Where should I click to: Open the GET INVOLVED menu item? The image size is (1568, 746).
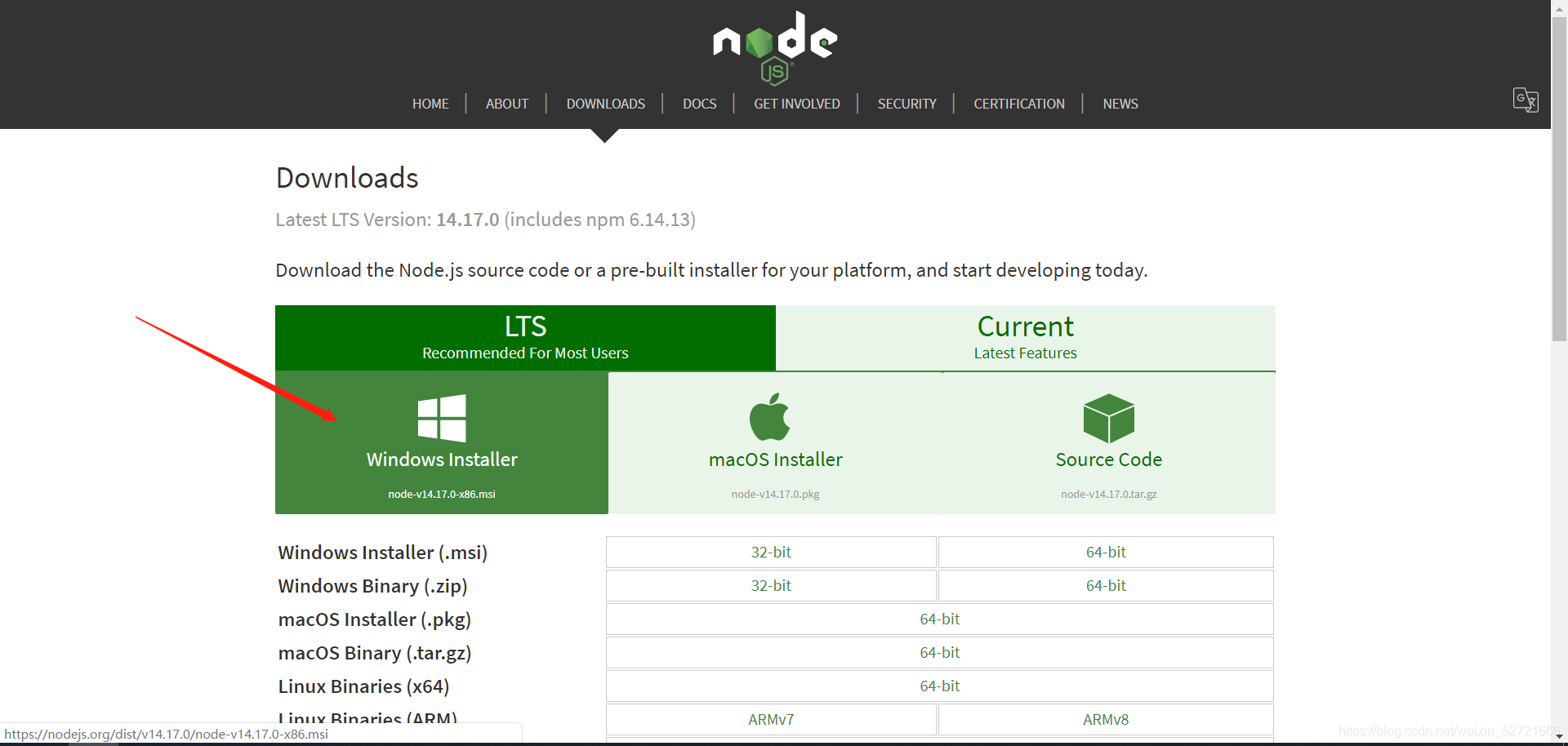click(x=797, y=104)
